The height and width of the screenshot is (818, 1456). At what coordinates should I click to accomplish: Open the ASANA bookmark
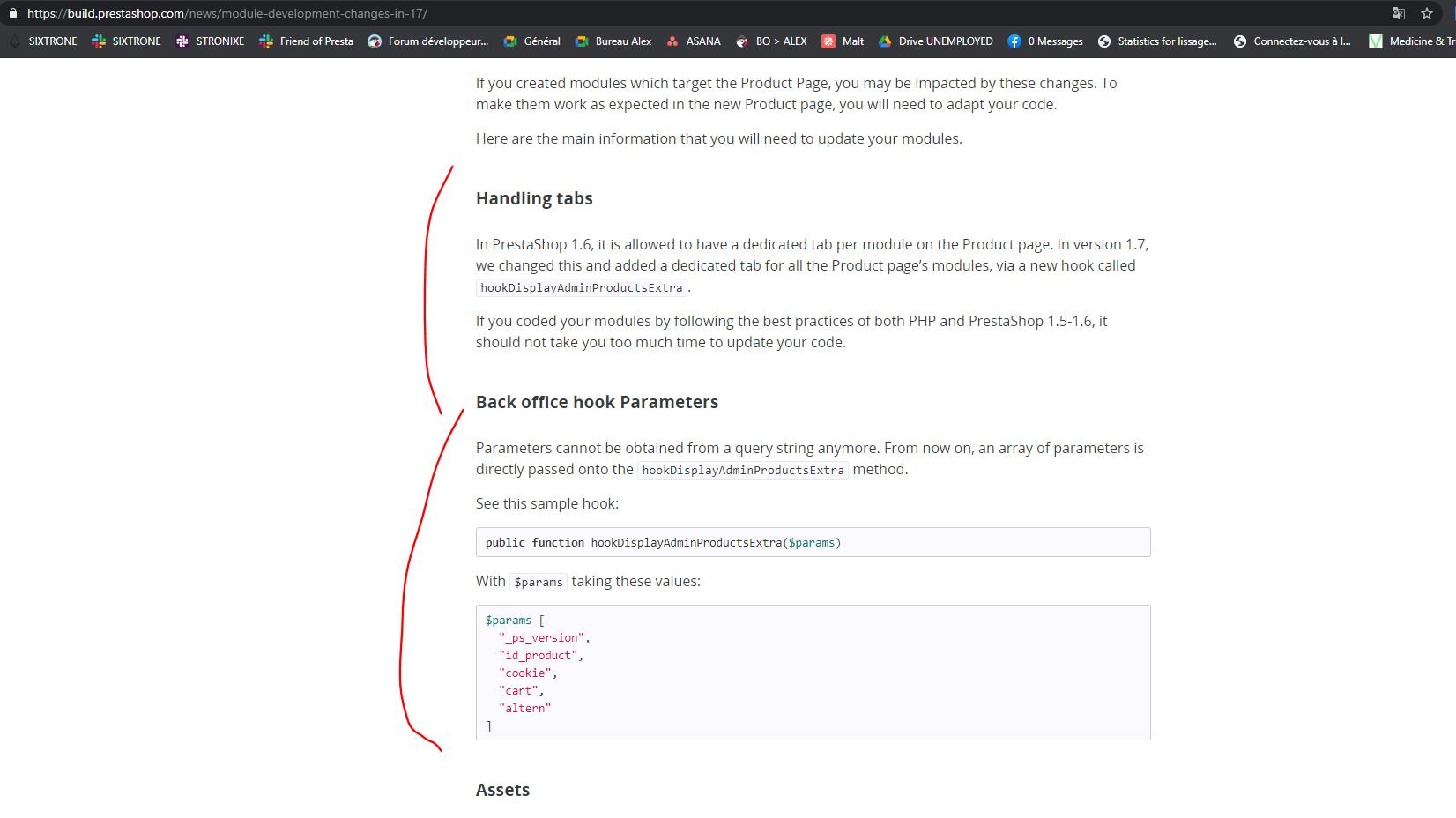coord(694,41)
